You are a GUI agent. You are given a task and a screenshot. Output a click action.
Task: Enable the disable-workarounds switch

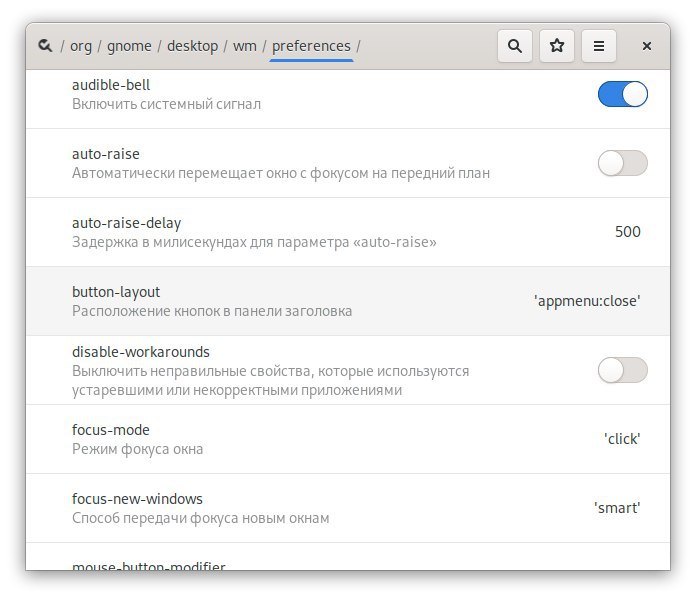(622, 370)
